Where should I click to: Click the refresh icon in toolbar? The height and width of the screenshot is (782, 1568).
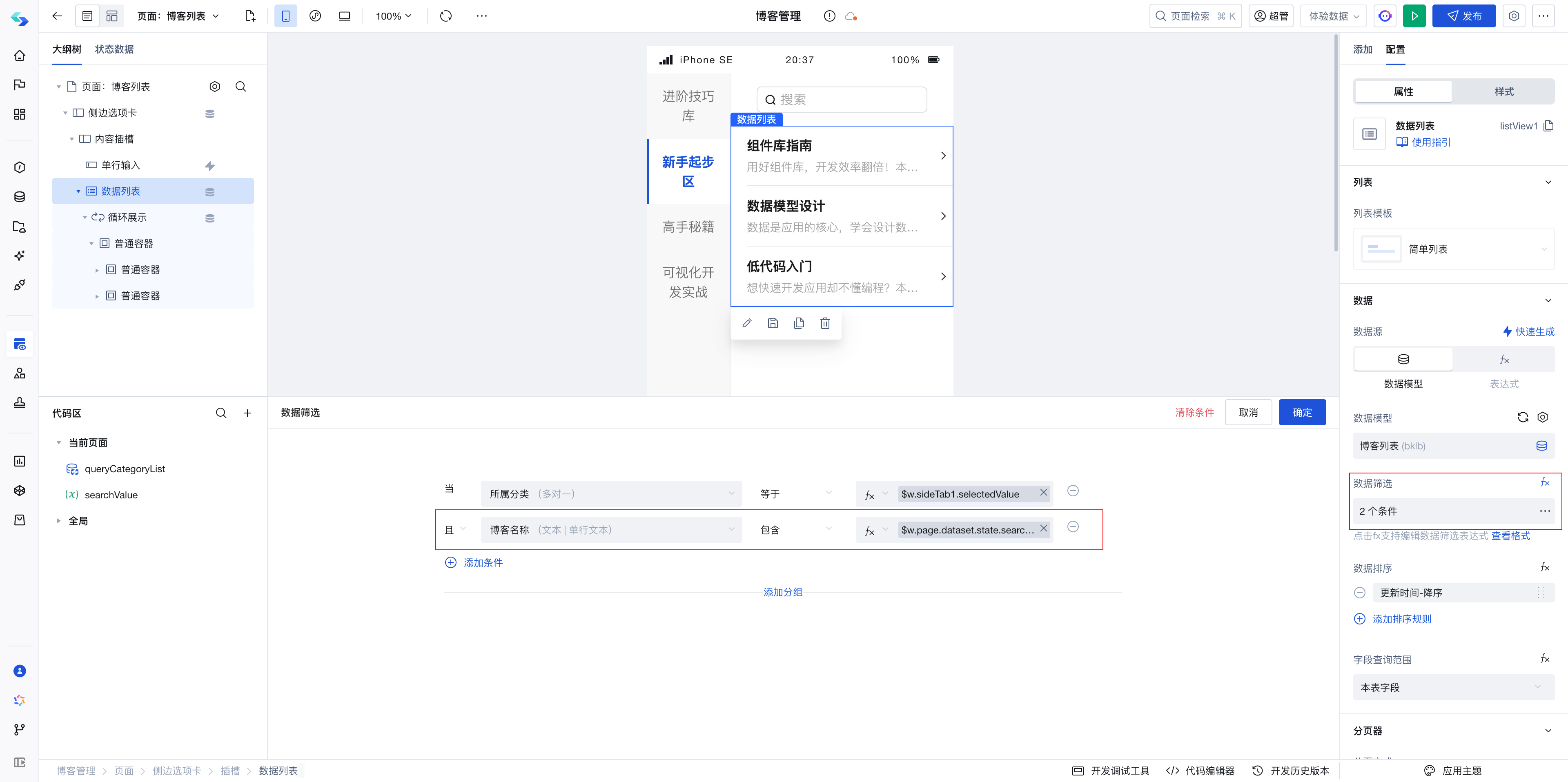point(446,16)
